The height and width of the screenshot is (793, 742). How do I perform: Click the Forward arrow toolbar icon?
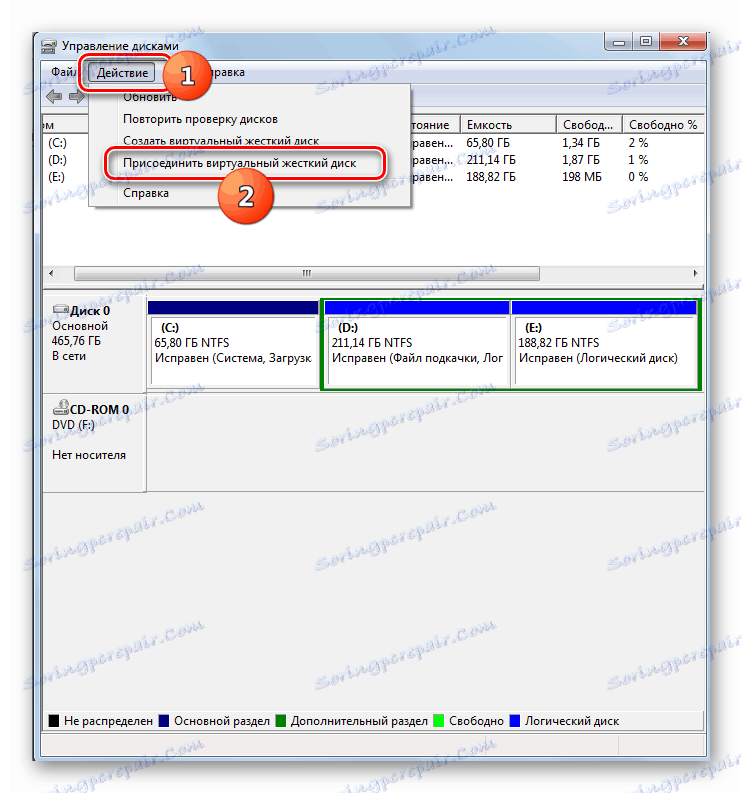pos(77,97)
